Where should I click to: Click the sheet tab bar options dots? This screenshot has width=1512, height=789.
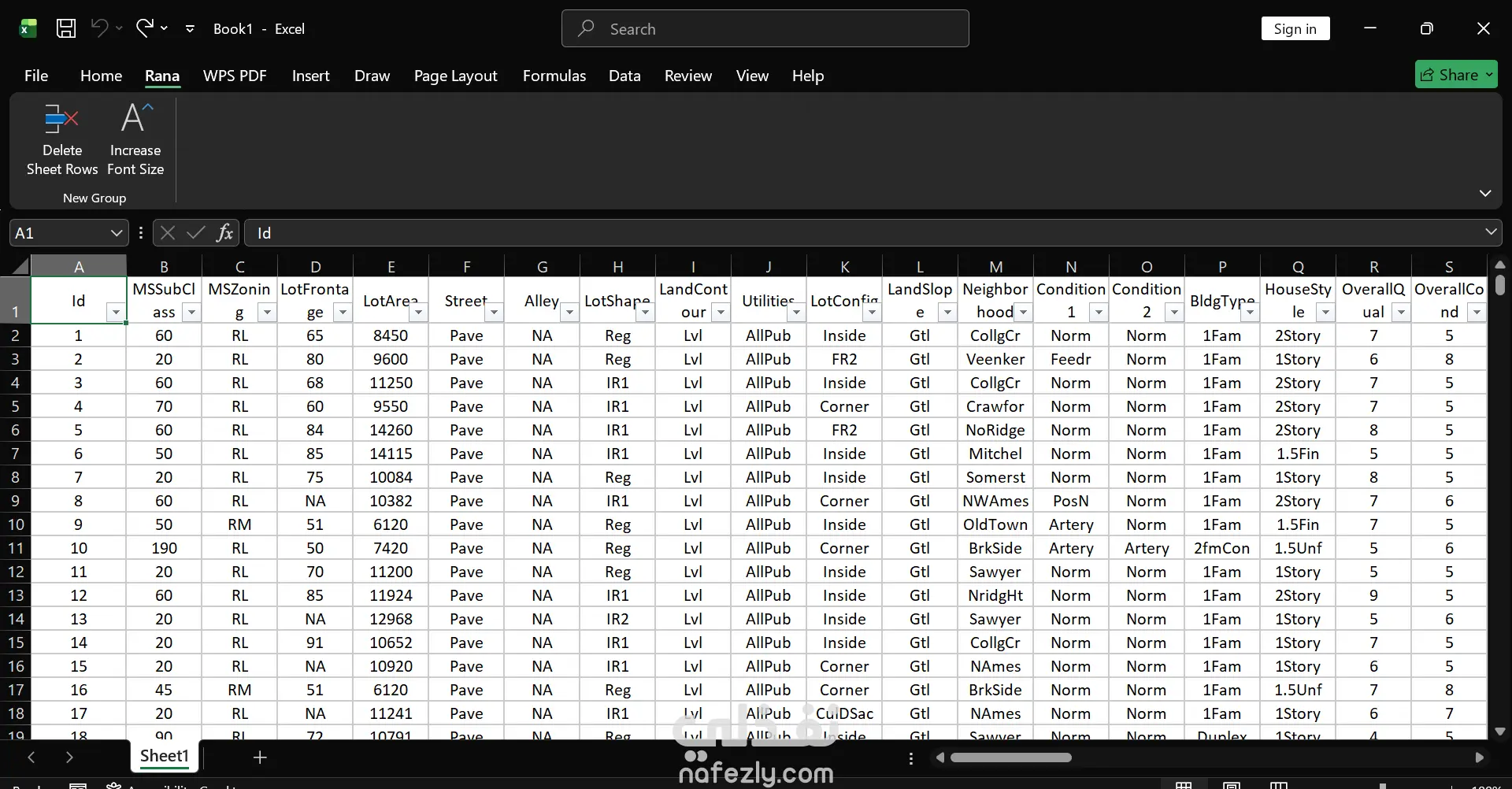(x=911, y=758)
